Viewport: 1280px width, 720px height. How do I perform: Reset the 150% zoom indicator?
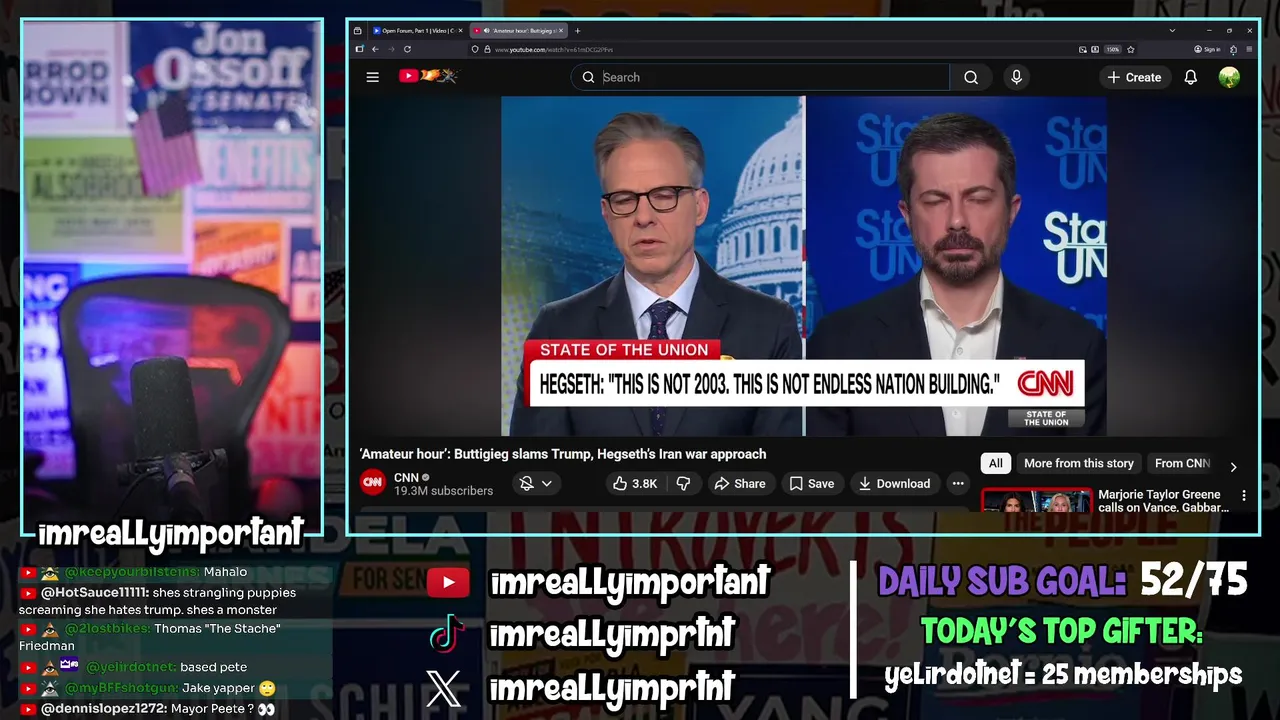pos(1113,49)
